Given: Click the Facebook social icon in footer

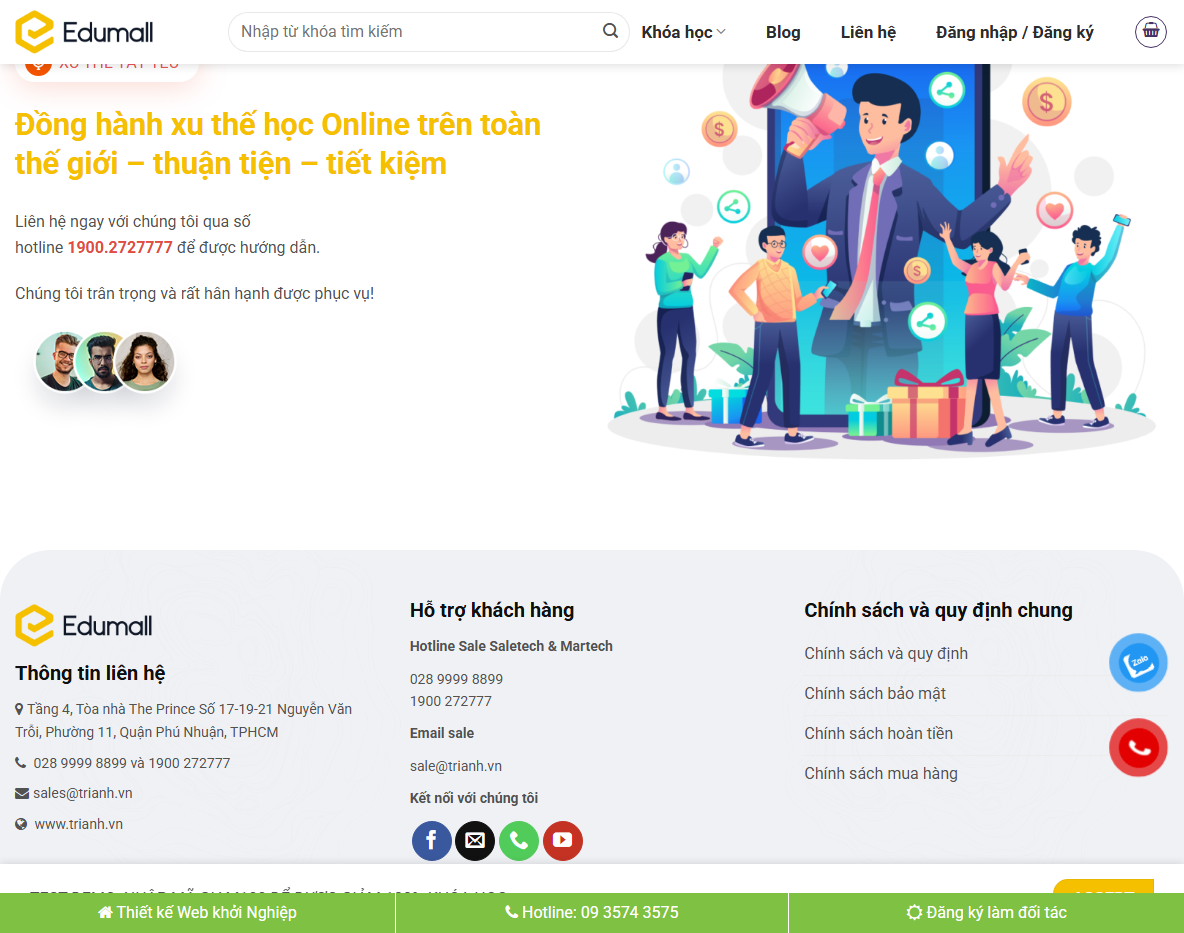Looking at the screenshot, I should 431,841.
